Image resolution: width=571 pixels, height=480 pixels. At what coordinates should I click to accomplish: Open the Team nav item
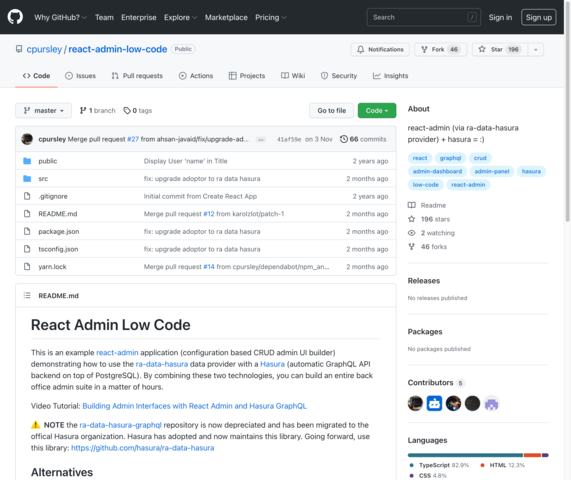coord(104,17)
